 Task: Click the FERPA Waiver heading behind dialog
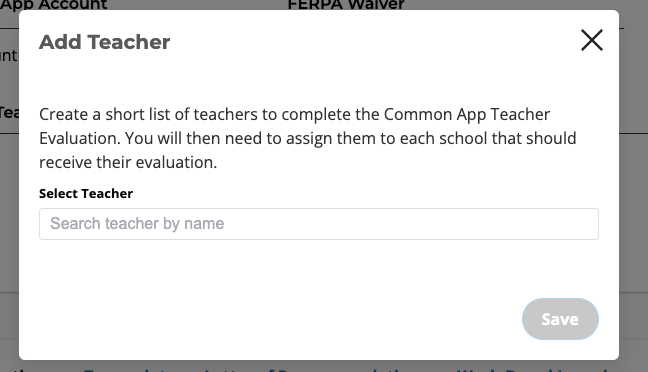click(346, 5)
